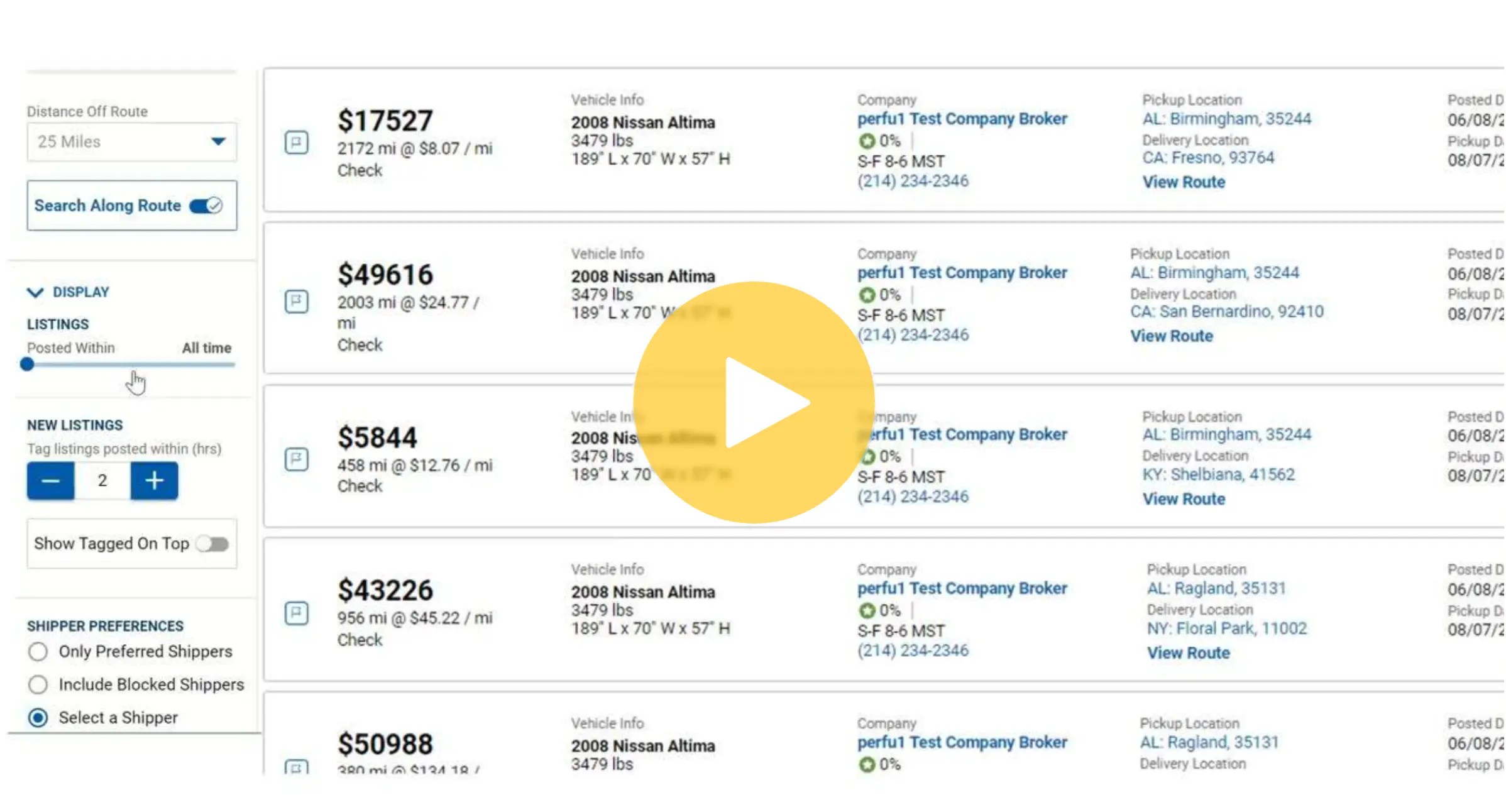Open perfu1 Test Company Broker on the $49616 listing
This screenshot has width=1506, height=812.
pos(962,272)
